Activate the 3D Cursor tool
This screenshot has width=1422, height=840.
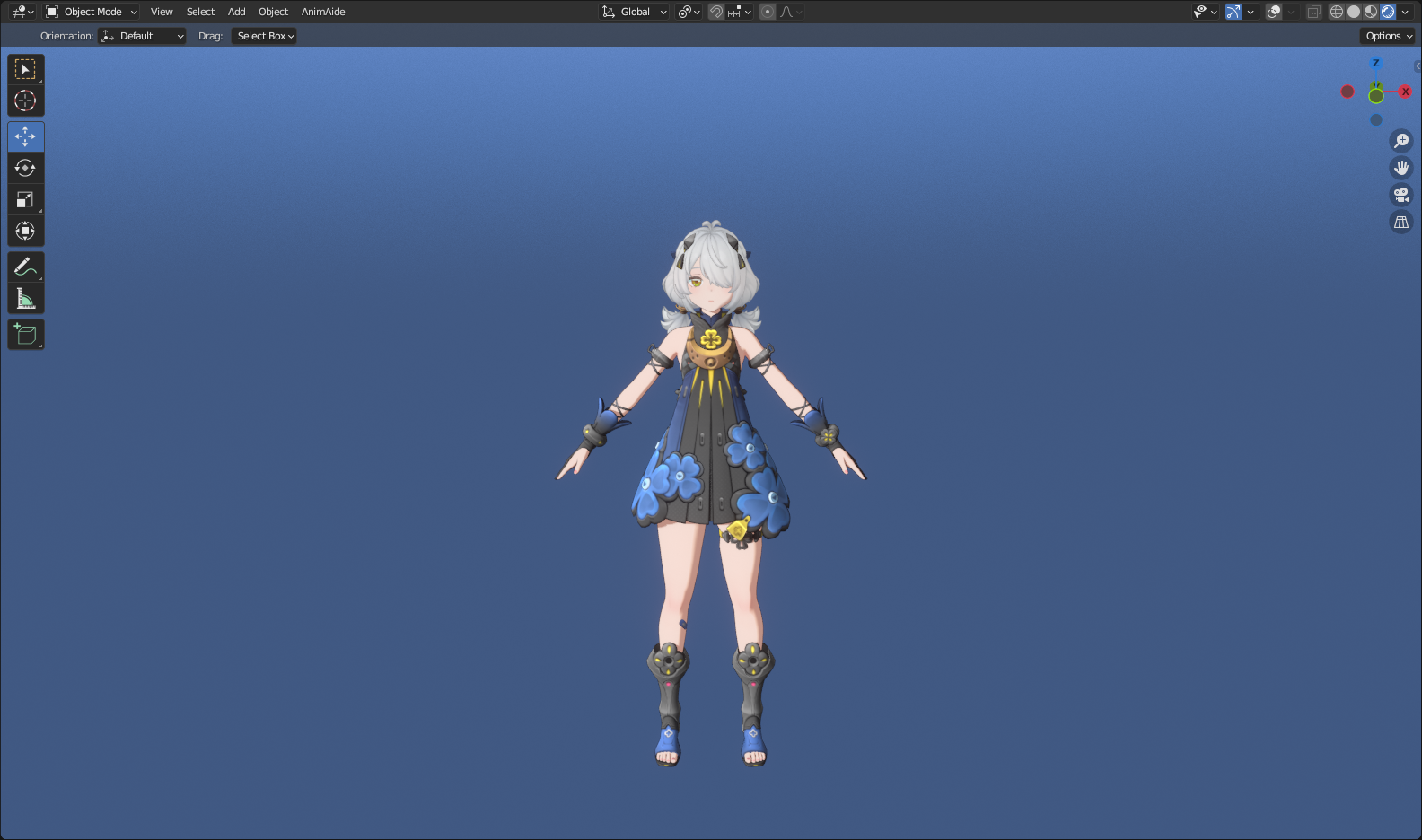[25, 101]
